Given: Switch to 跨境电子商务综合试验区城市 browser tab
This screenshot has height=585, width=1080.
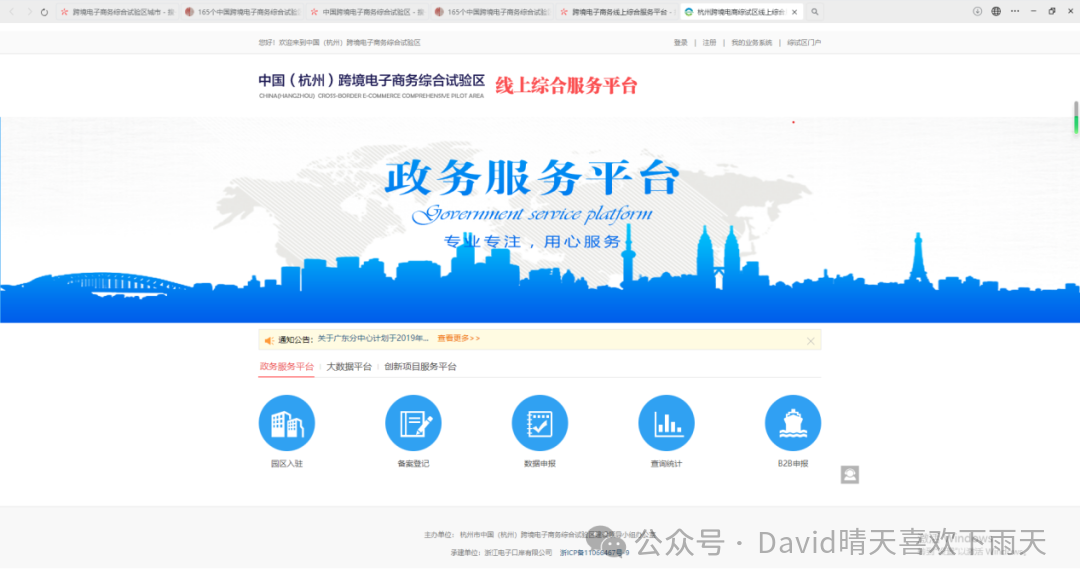Looking at the screenshot, I should 117,12.
